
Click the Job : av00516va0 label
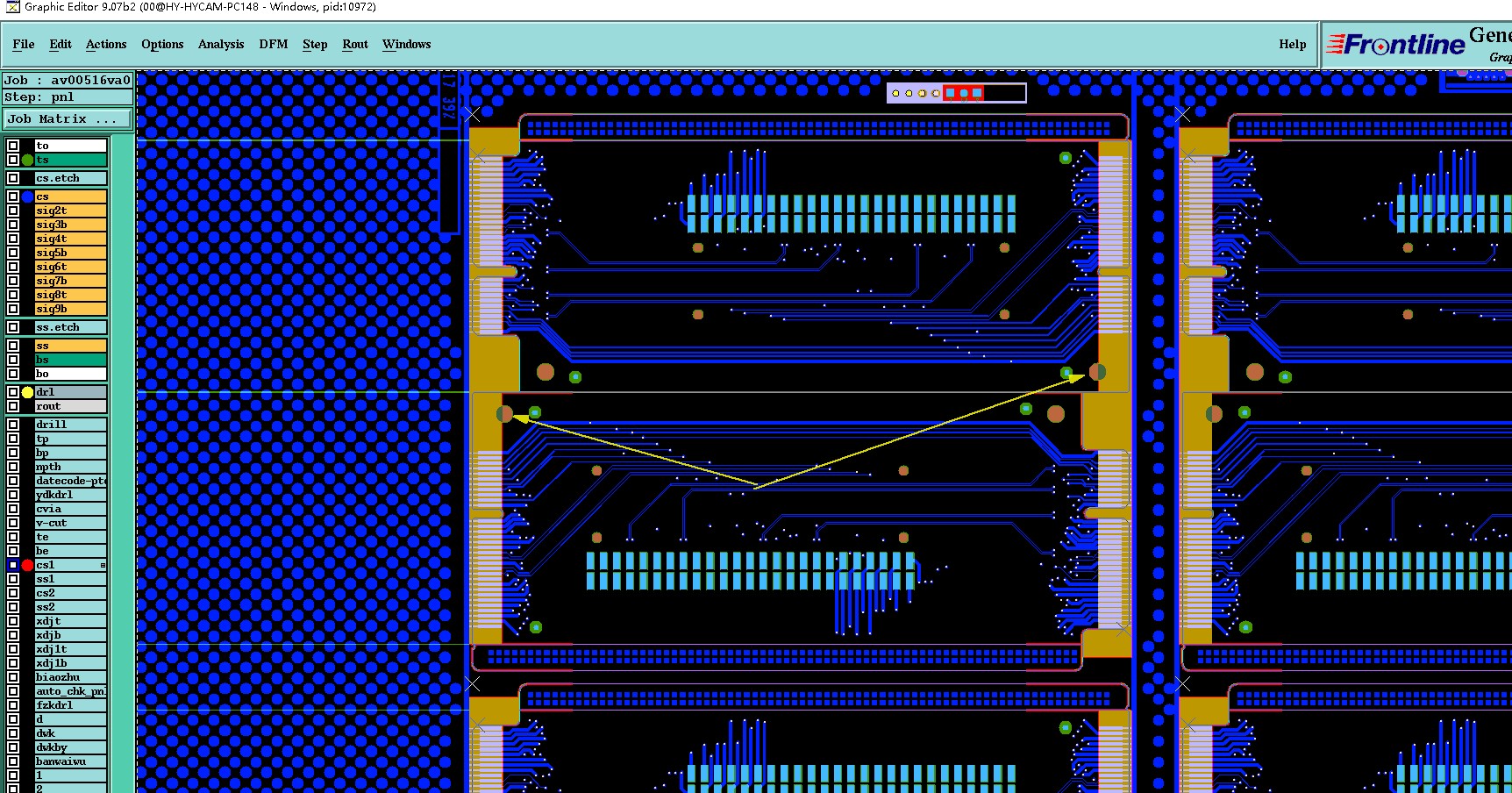pyautogui.click(x=68, y=80)
